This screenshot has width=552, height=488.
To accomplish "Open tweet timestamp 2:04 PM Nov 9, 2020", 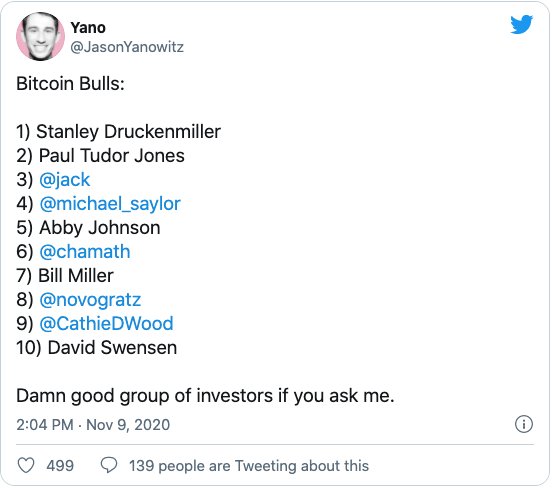I will click(x=93, y=425).
